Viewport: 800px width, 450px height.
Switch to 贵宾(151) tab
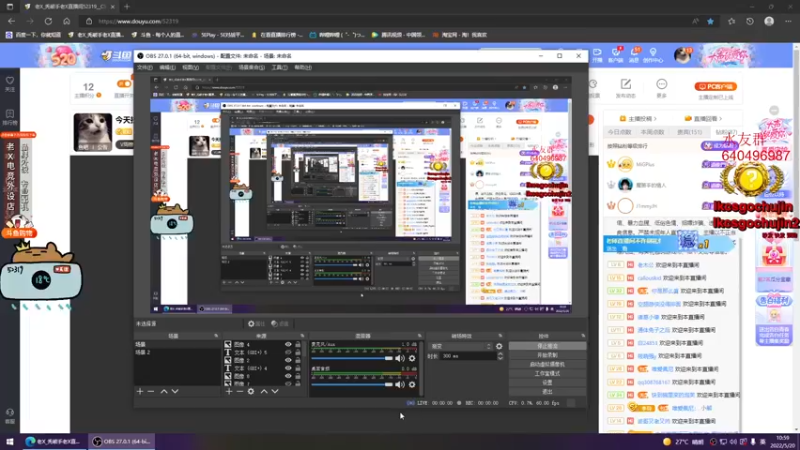689,132
